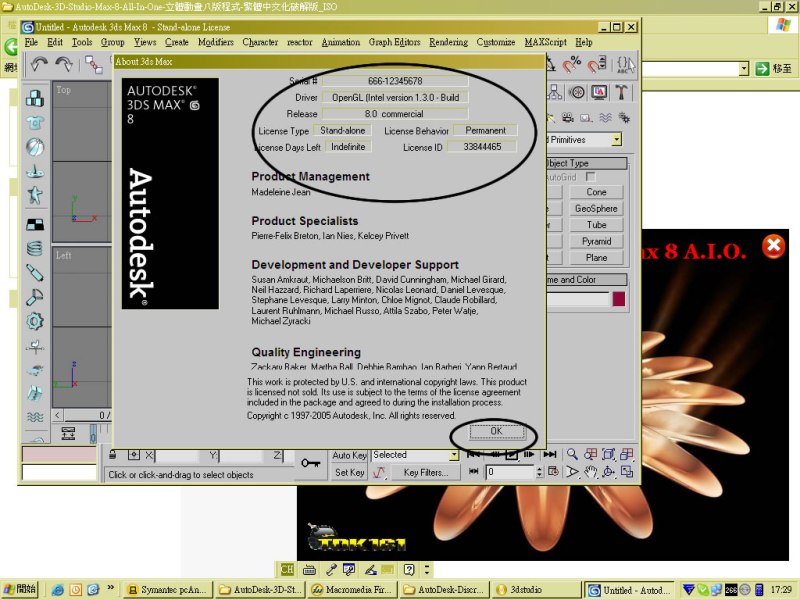This screenshot has width=800, height=600.
Task: Open the Utilities hammer icon
Action: (621, 92)
